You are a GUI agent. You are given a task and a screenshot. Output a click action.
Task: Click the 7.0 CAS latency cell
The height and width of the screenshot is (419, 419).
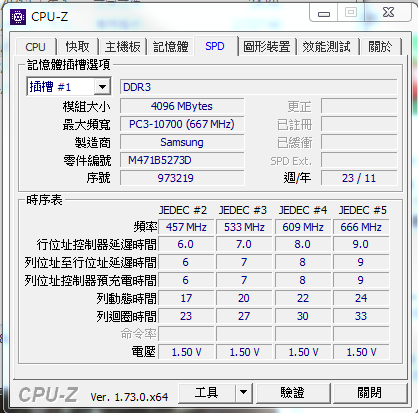[x=244, y=244]
